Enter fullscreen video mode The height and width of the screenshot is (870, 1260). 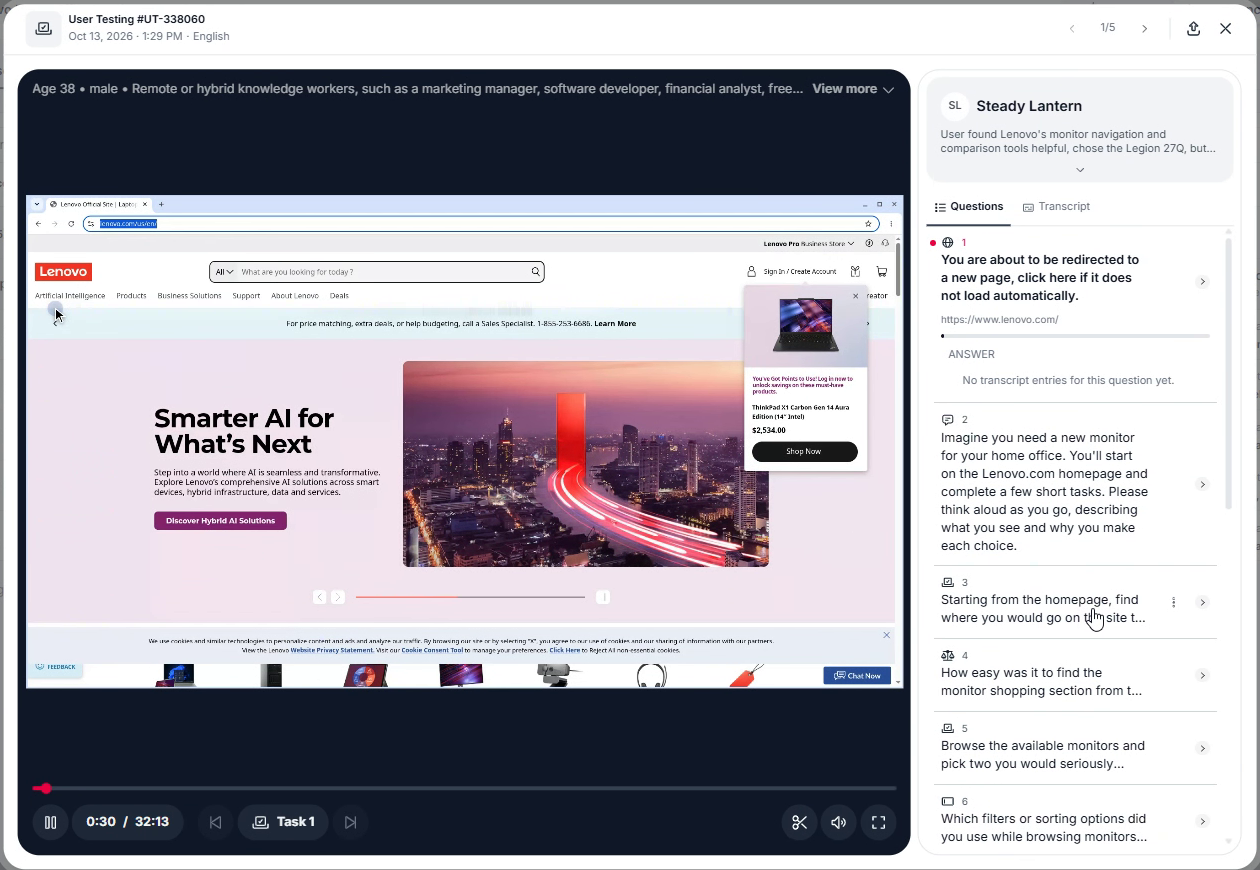[878, 822]
